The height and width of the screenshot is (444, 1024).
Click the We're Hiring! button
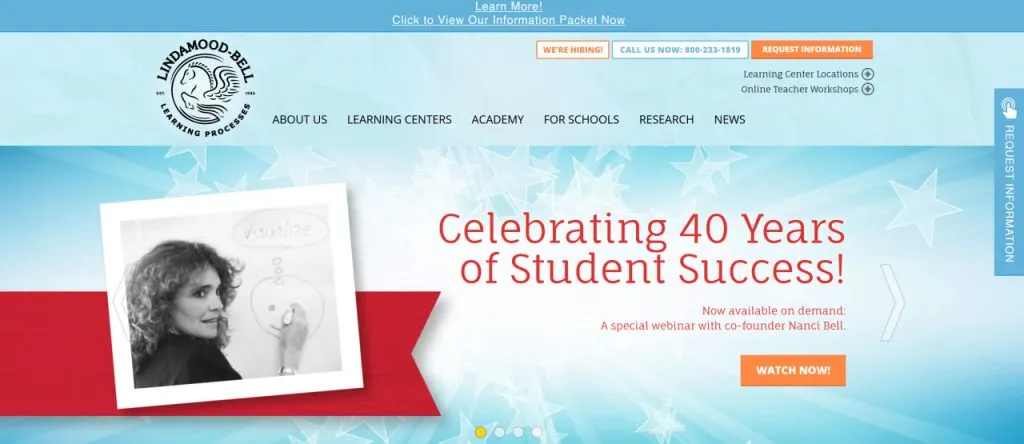click(573, 50)
